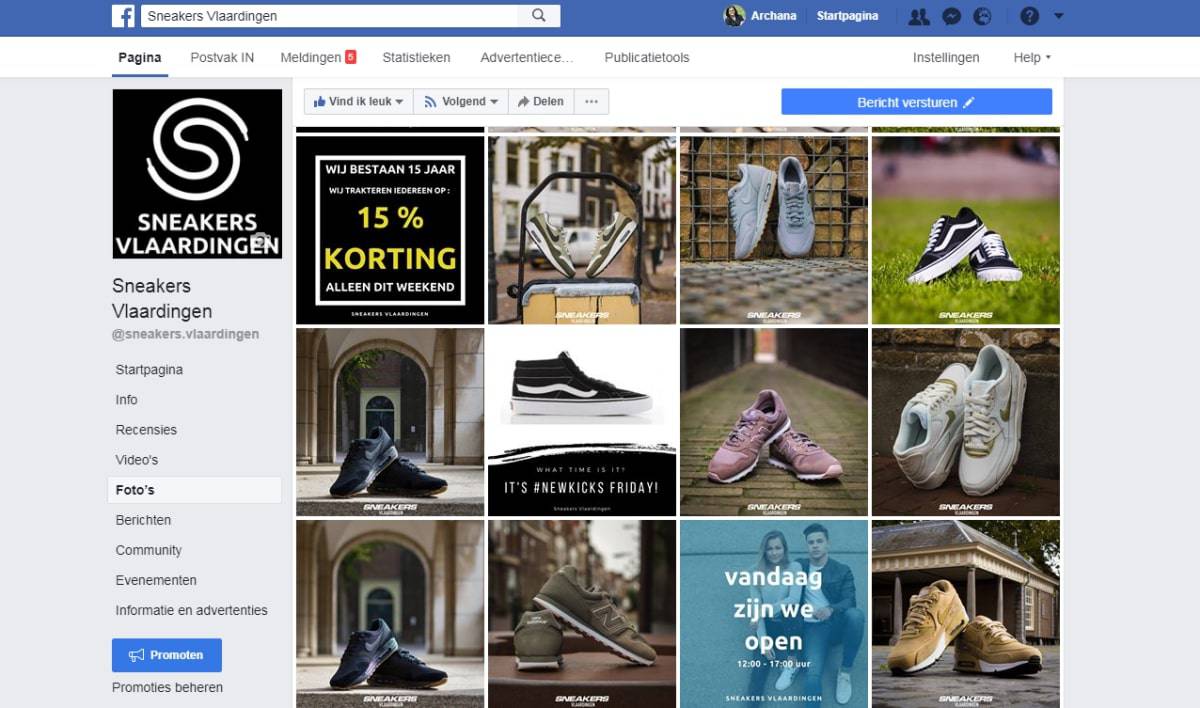Open the black Vans on grass photo
Screen dimensions: 1200x708
(966, 230)
